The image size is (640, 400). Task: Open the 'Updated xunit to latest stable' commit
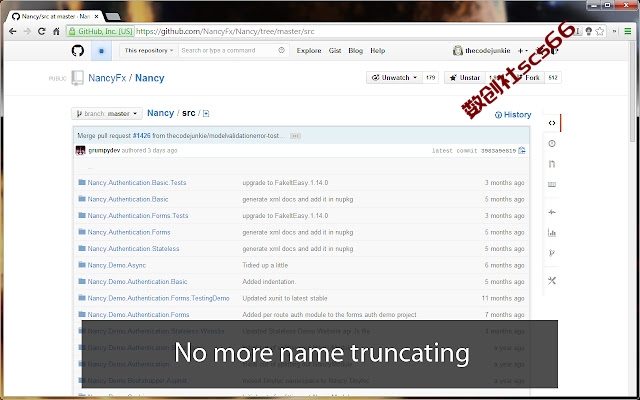(x=285, y=298)
